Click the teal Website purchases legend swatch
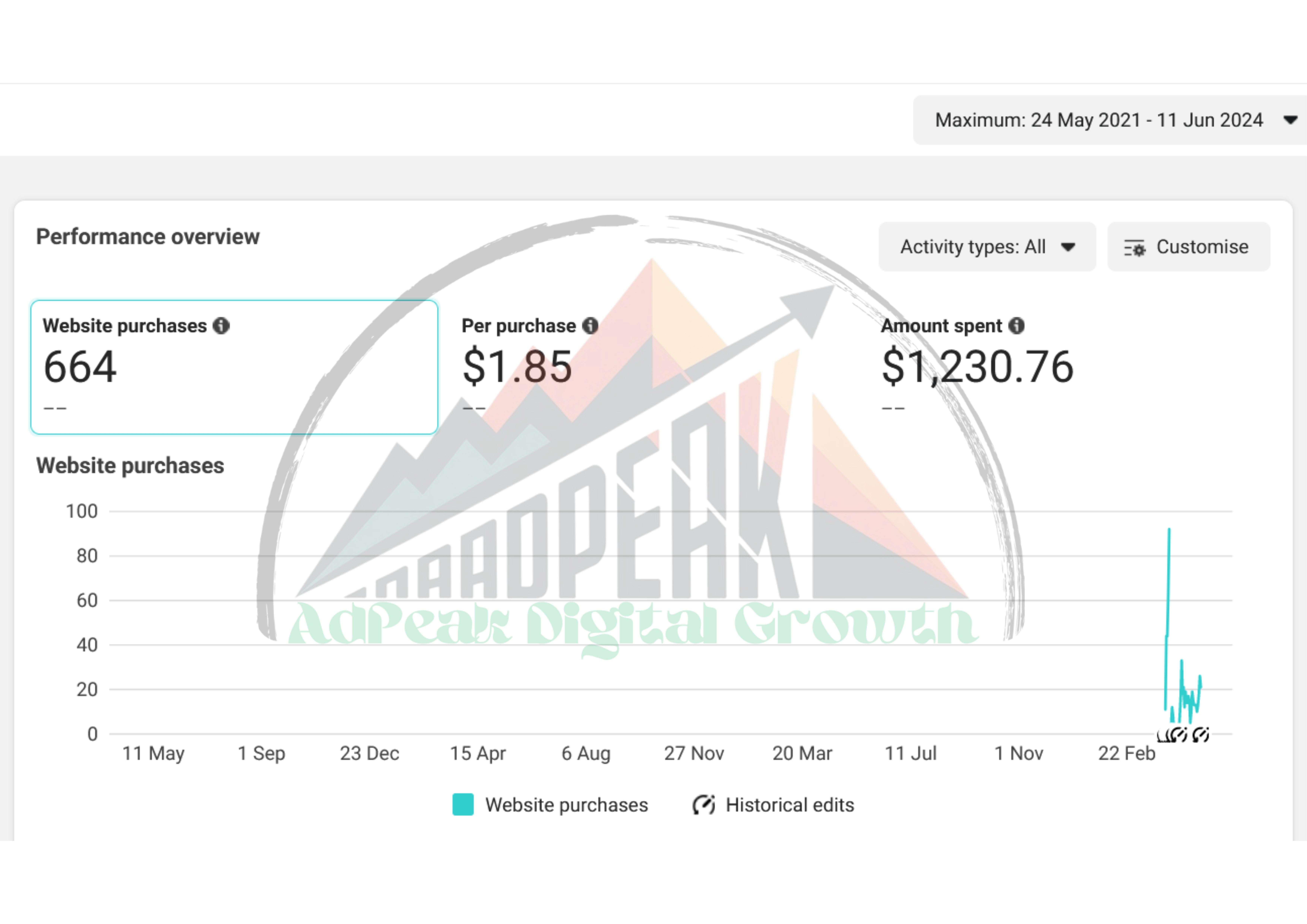The height and width of the screenshot is (924, 1307). pyautogui.click(x=463, y=804)
